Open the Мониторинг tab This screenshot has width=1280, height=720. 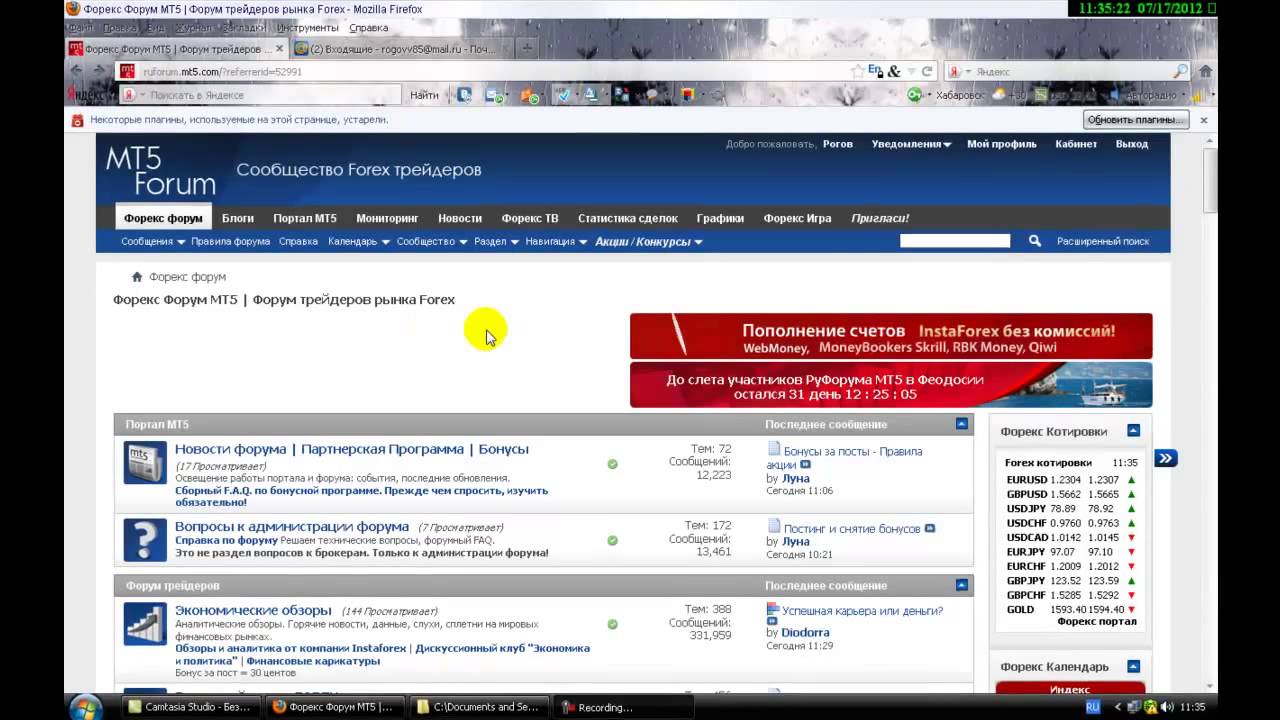click(387, 218)
